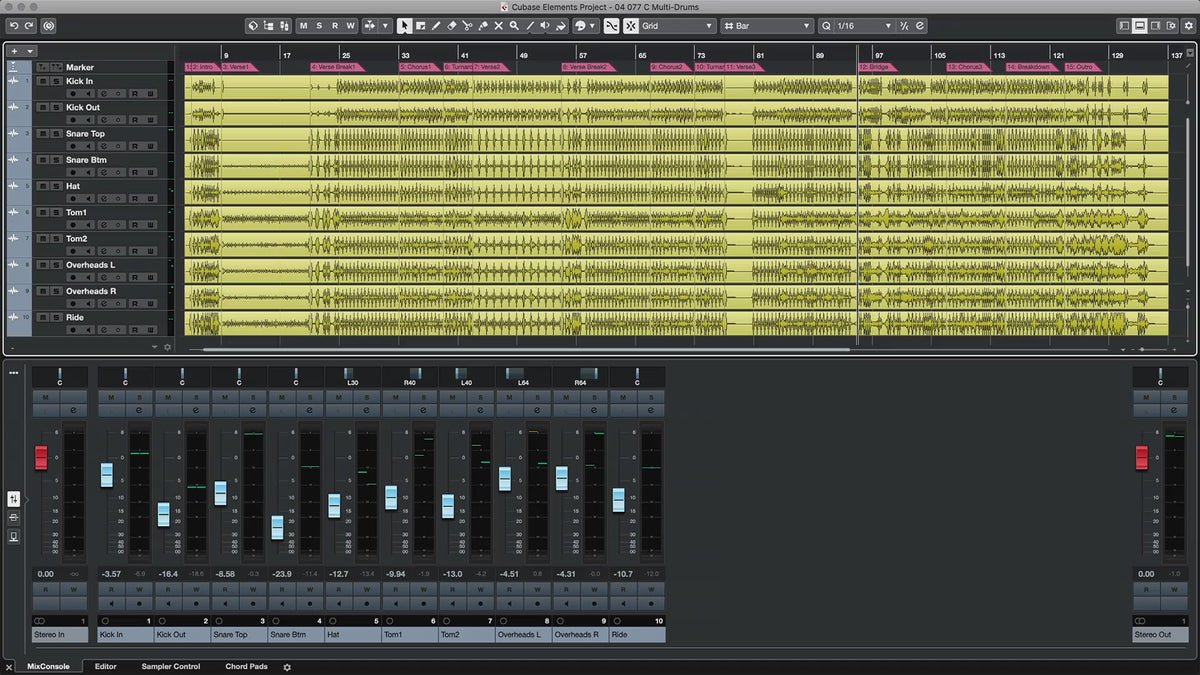The width and height of the screenshot is (1200, 675).
Task: Open Edit Channel Settings for Kick In strip
Action: point(139,410)
